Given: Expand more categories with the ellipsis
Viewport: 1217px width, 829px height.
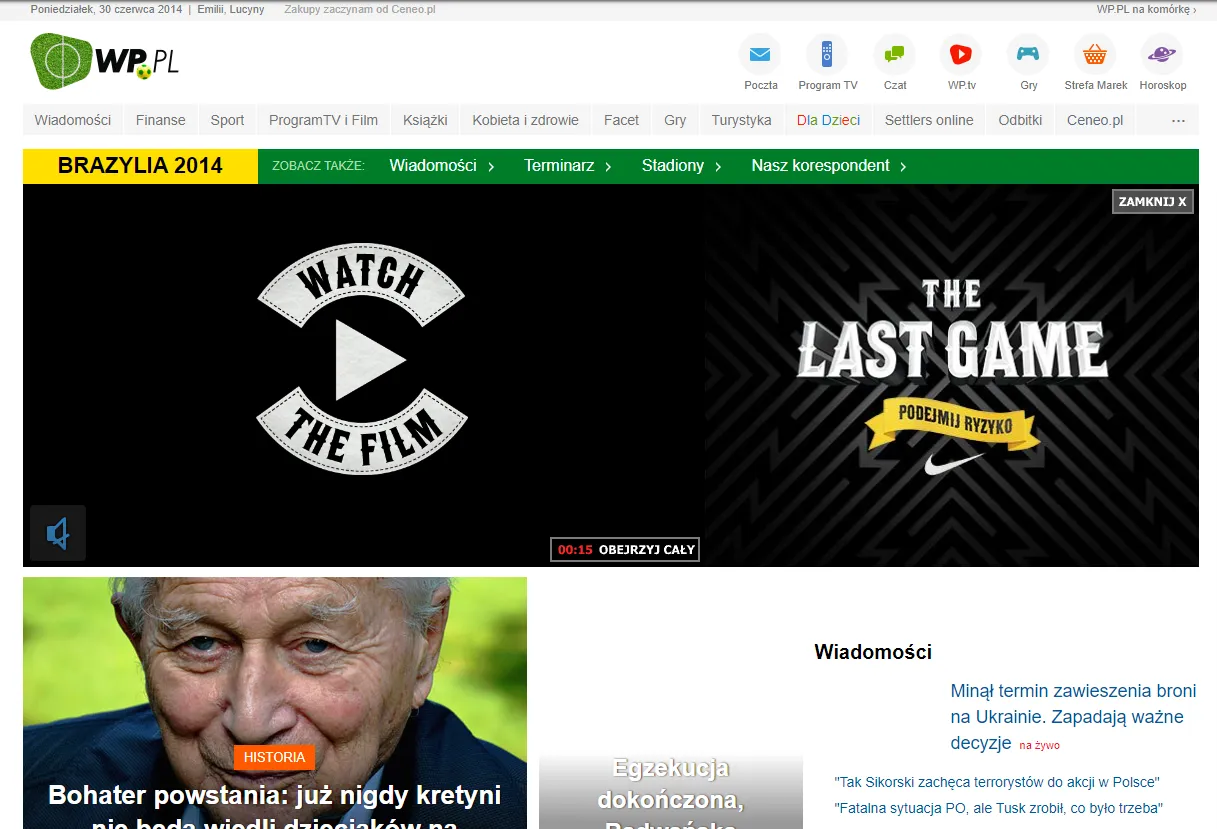Looking at the screenshot, I should coord(1178,120).
